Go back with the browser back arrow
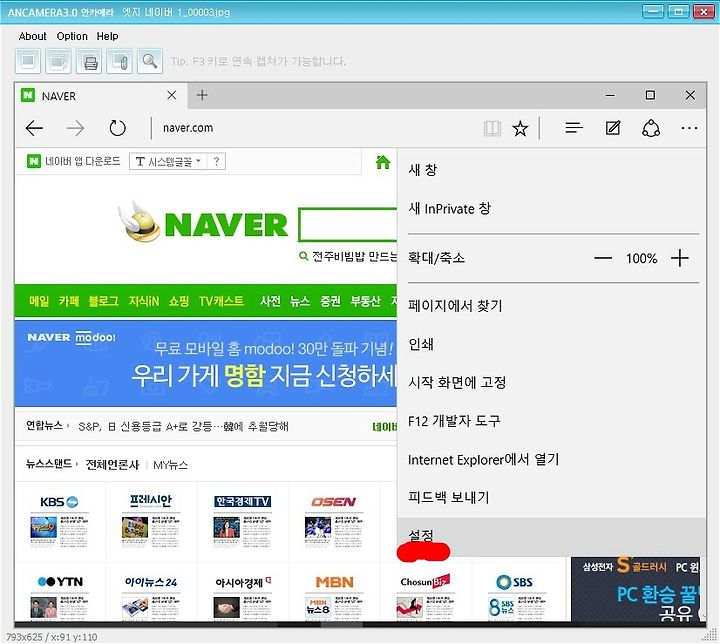 [x=34, y=128]
